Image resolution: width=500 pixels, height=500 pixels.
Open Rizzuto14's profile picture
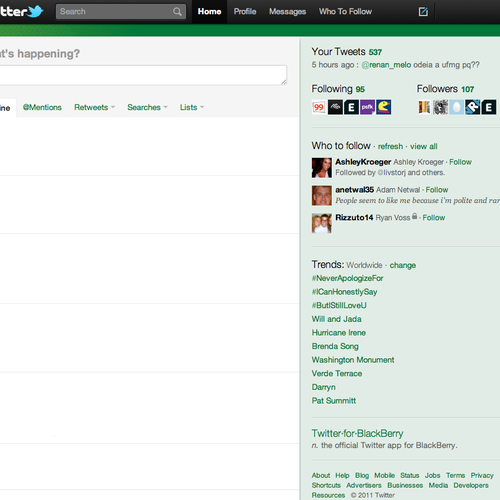(x=322, y=223)
